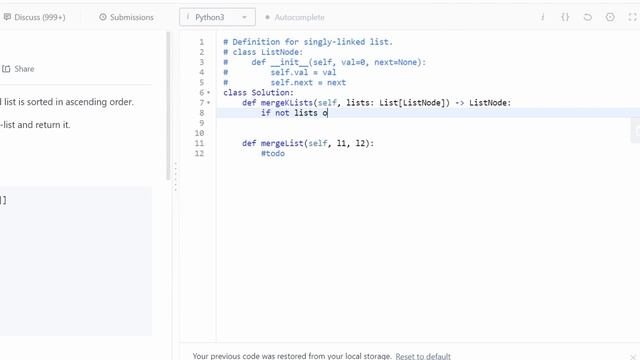This screenshot has height=360, width=640.
Task: Click the 'def mergeKLists' line text
Action: [x=376, y=103]
